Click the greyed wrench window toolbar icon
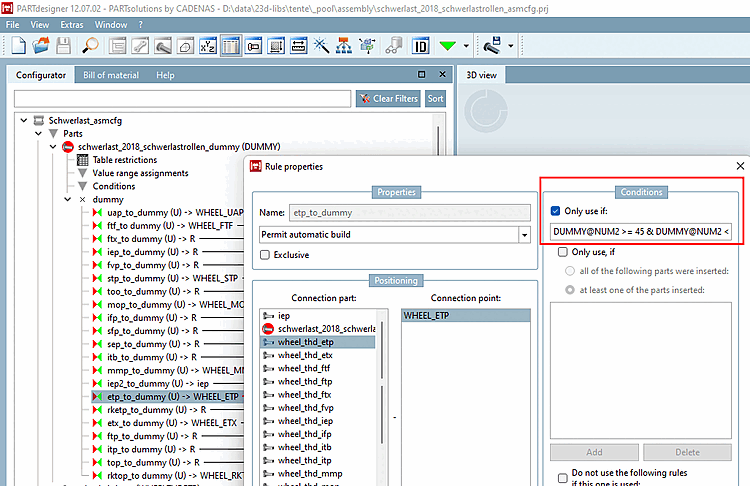The image size is (750, 486). point(140,46)
